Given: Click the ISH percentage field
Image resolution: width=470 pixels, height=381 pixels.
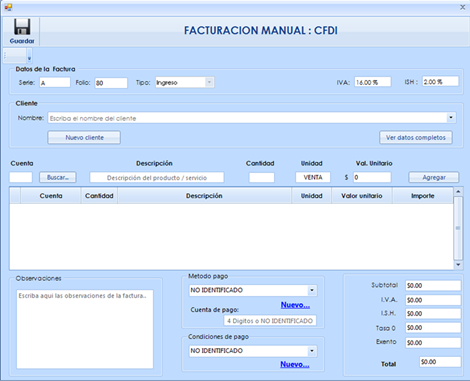Looking at the screenshot, I should (x=440, y=82).
